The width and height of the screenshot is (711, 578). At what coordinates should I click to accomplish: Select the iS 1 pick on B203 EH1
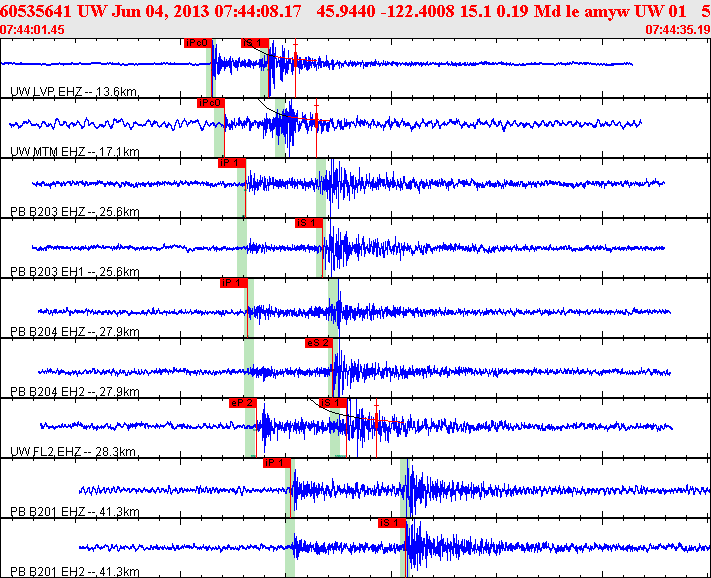[309, 223]
